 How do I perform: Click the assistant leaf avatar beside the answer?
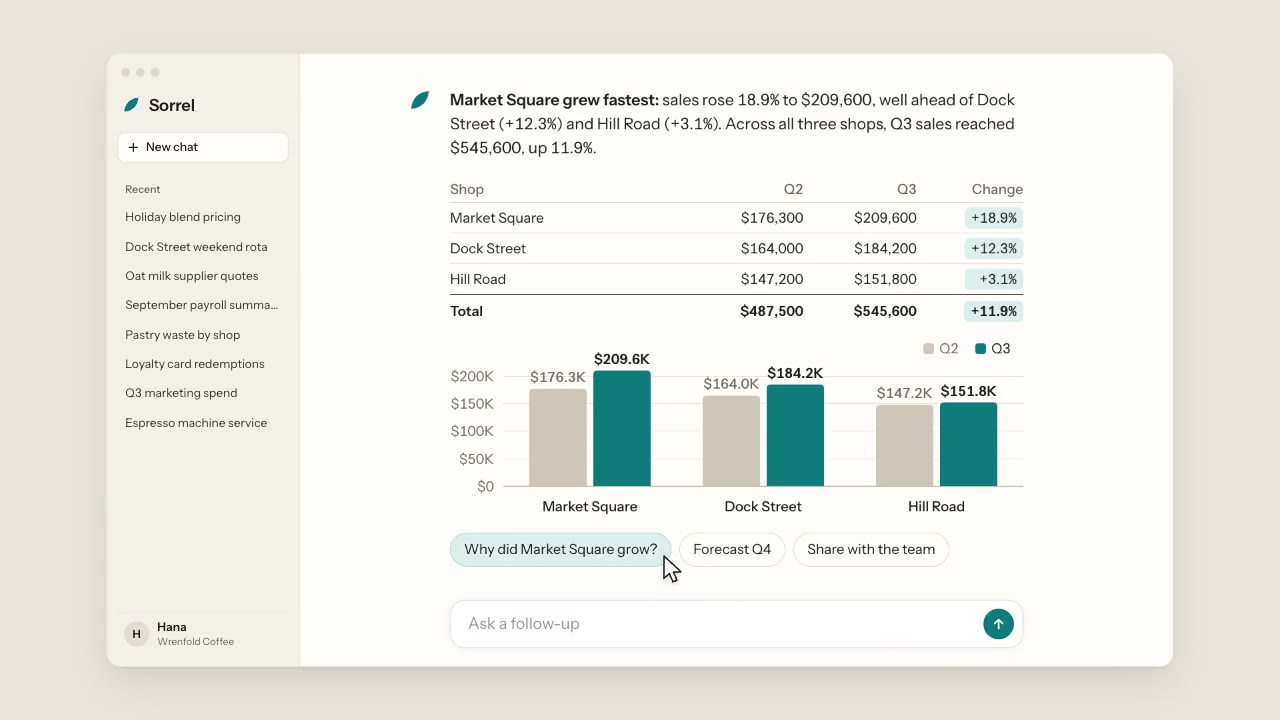(x=420, y=100)
